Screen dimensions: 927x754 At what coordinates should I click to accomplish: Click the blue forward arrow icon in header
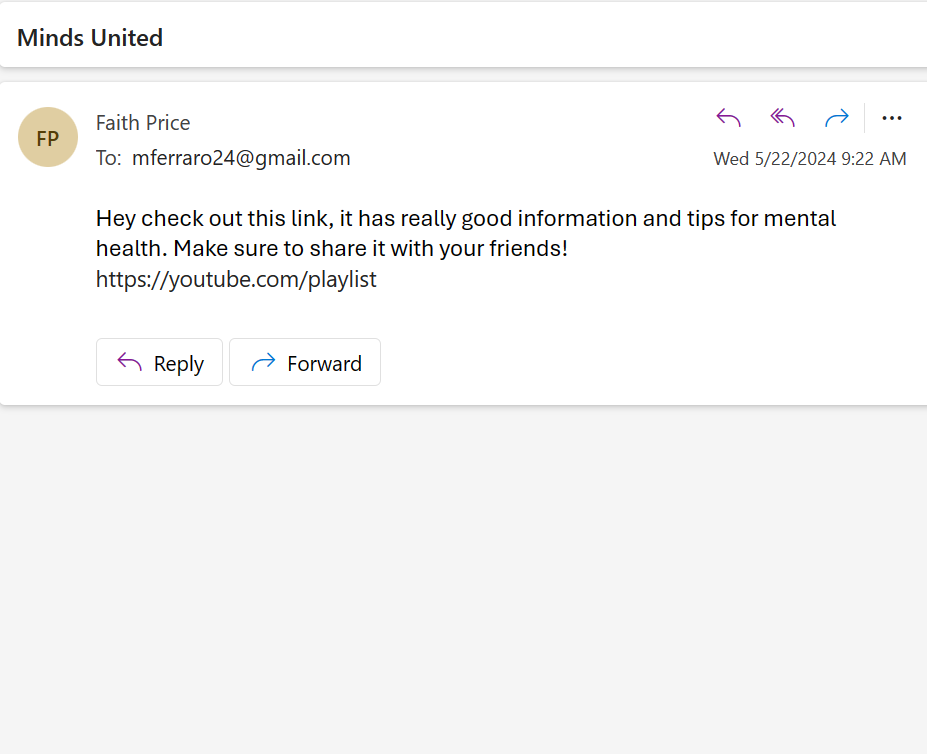pos(836,119)
